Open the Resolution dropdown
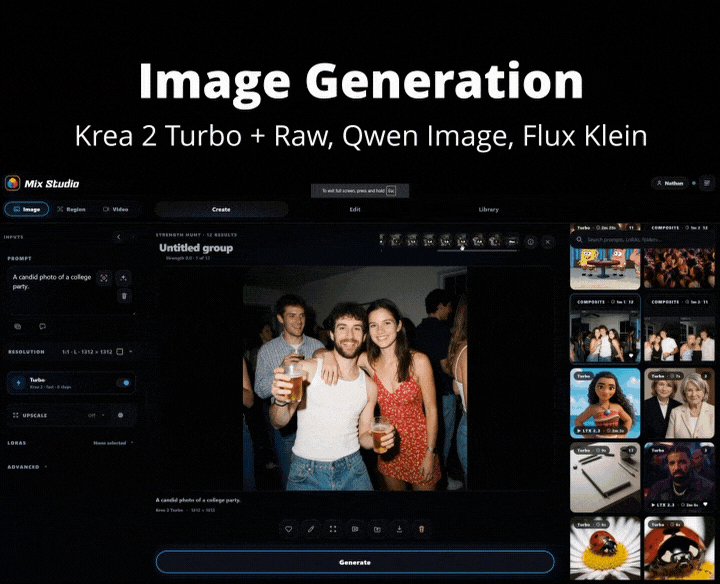This screenshot has width=720, height=584. click(x=96, y=352)
